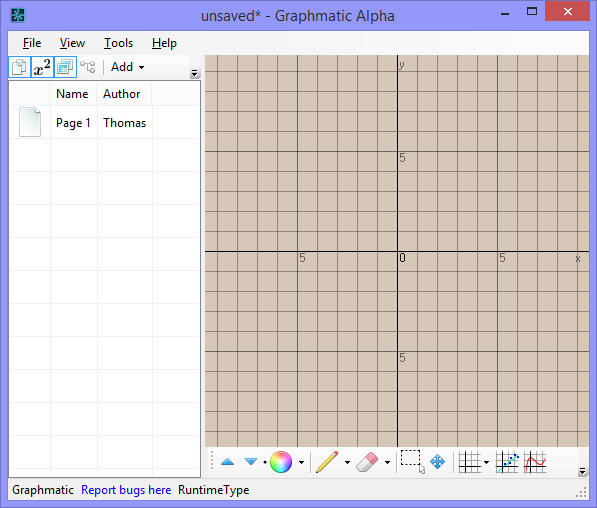Viewport: 597px width, 508px height.
Task: Click the red curve graph icon
Action: [x=535, y=462]
